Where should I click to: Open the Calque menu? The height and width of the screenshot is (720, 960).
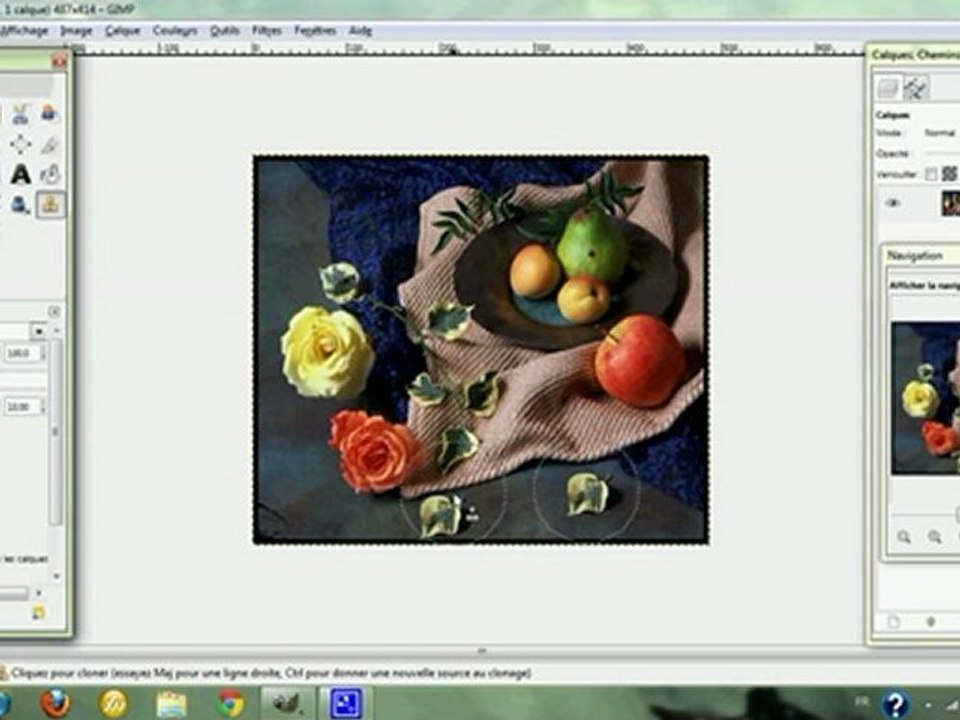(122, 30)
